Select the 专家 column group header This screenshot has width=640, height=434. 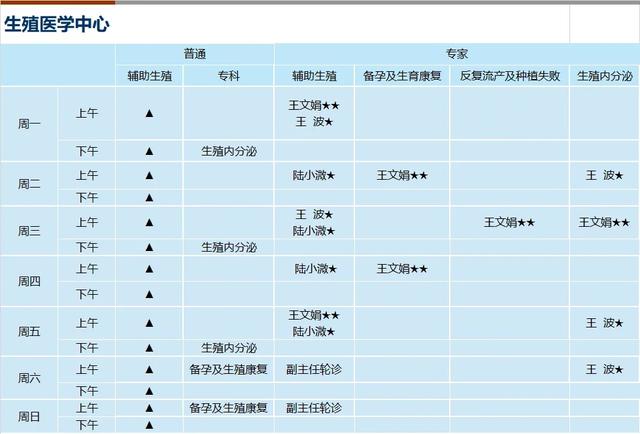456,54
